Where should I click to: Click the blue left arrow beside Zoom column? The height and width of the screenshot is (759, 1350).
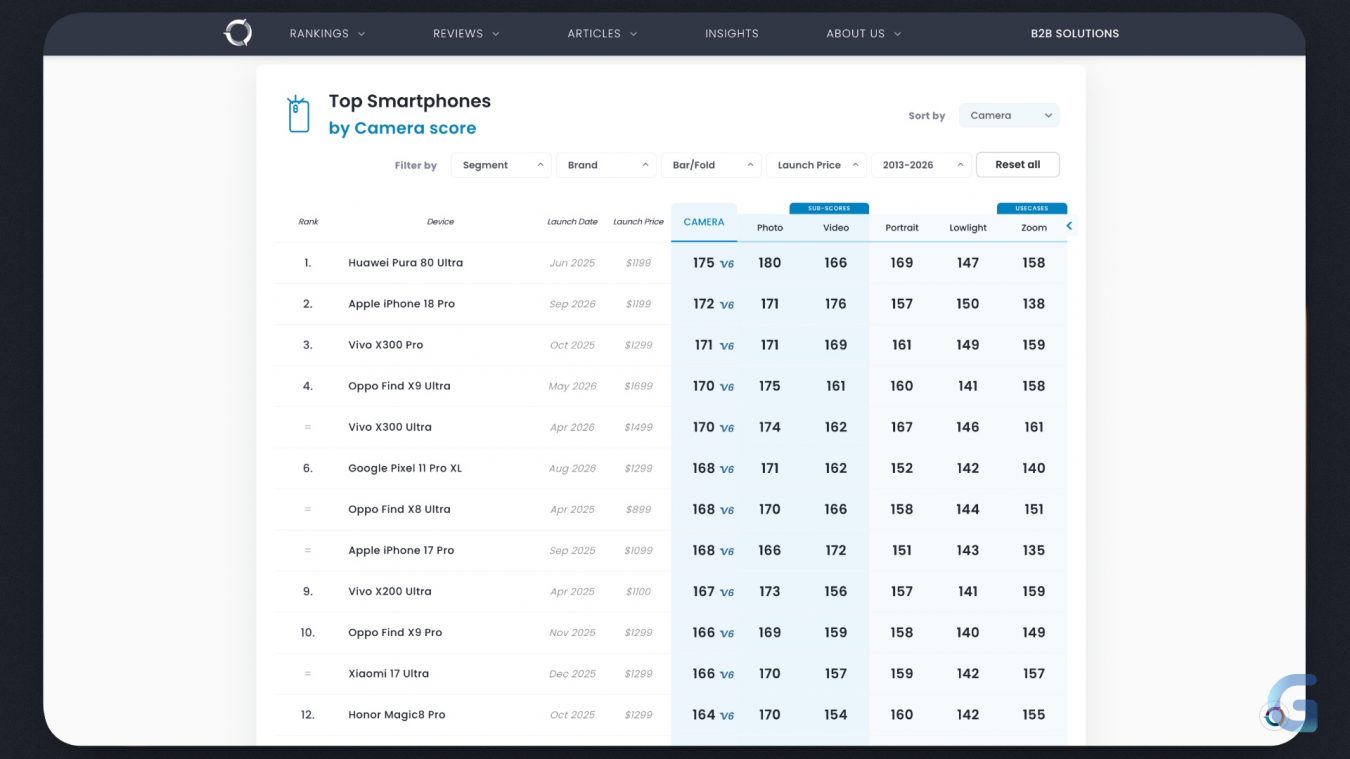[1069, 226]
